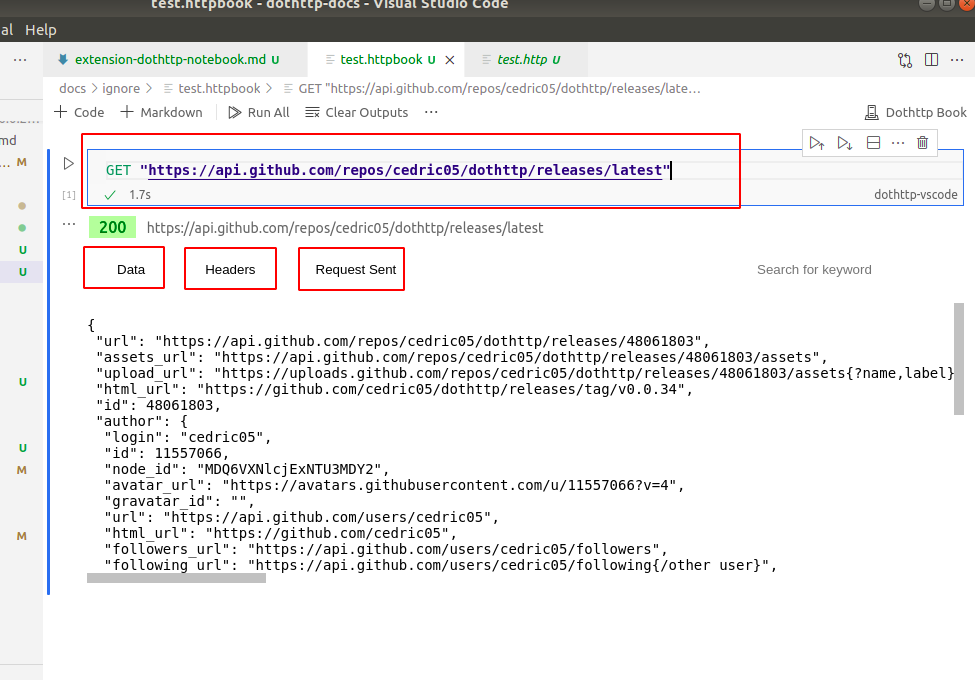
Task: Run All cells in notebook
Action: pos(259,112)
